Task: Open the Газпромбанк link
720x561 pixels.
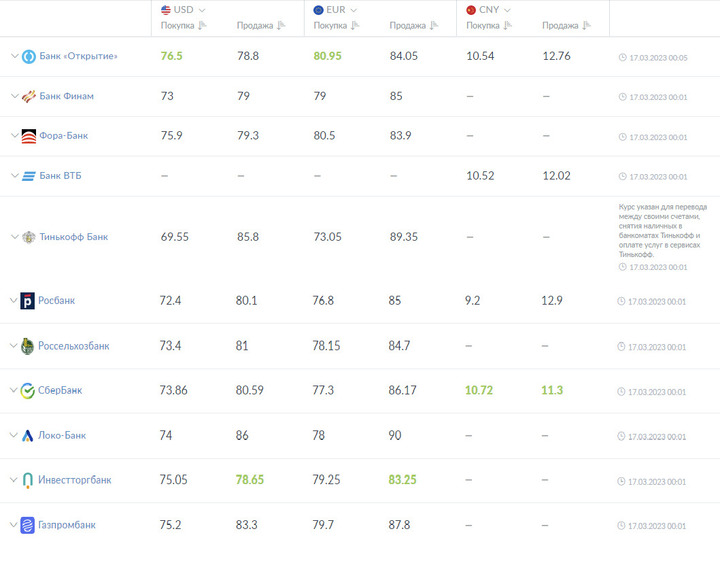Action: pyautogui.click(x=67, y=525)
